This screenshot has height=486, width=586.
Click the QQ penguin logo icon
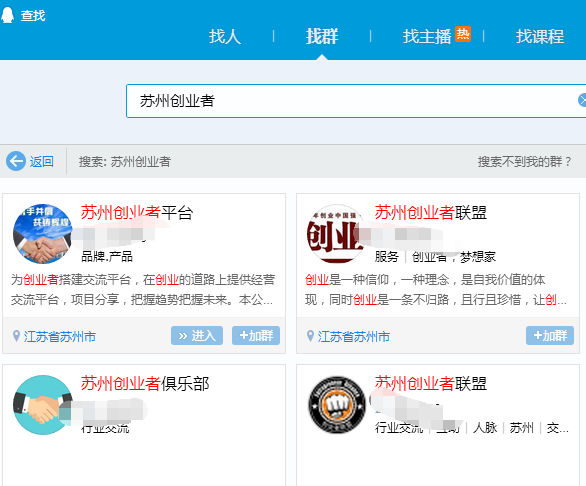point(7,15)
